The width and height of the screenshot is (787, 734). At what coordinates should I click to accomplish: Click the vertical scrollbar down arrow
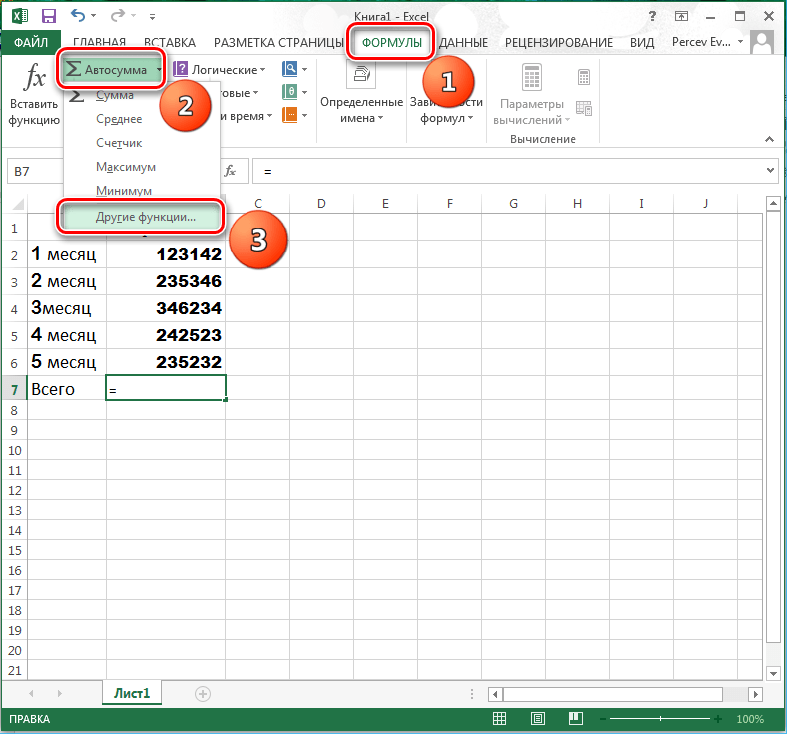tap(773, 673)
